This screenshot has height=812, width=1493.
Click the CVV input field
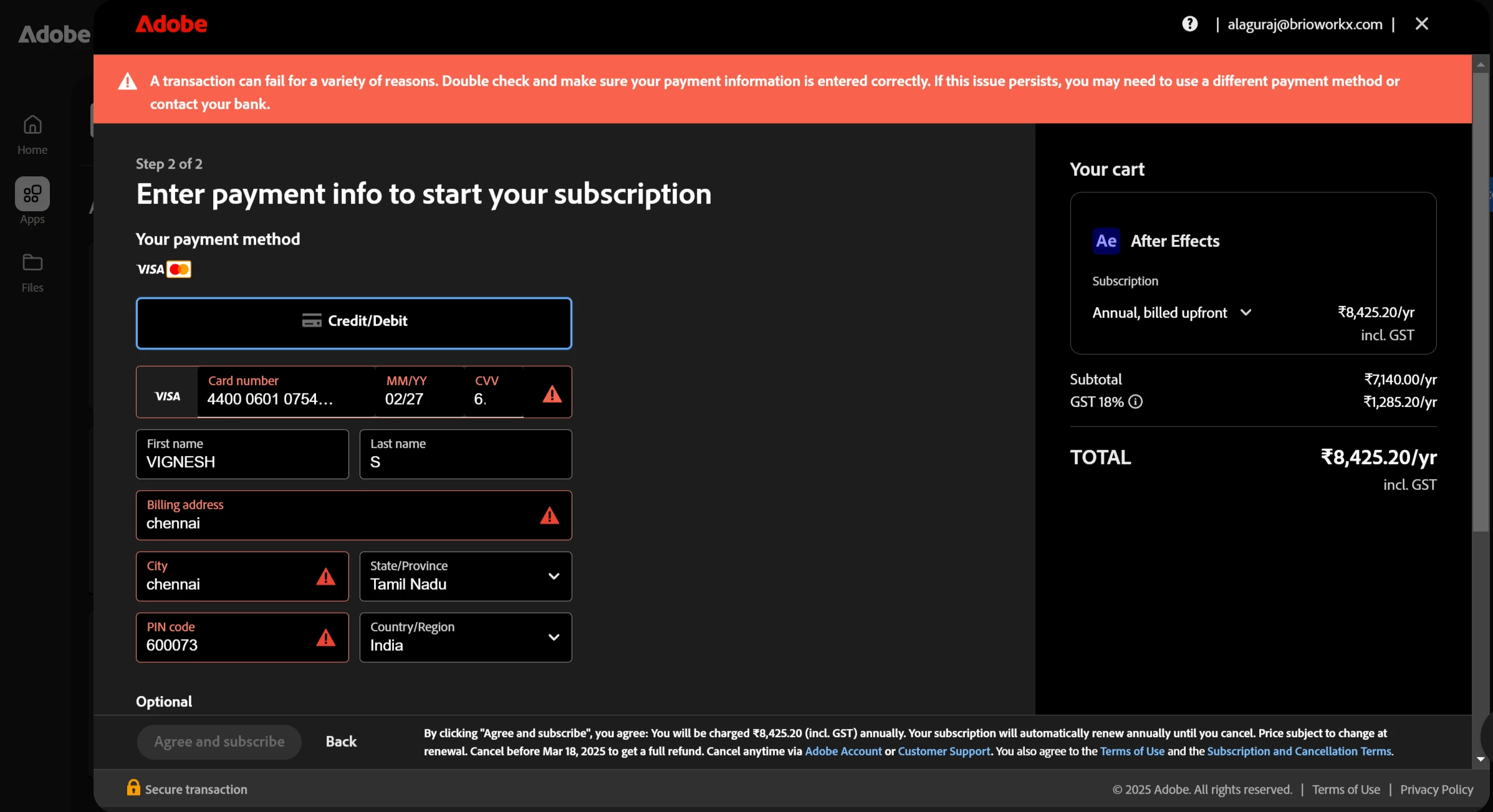coord(494,399)
